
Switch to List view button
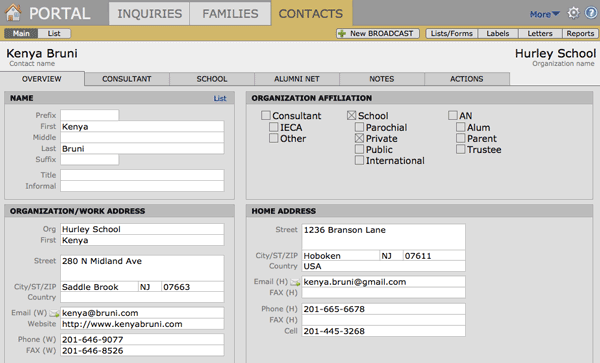54,34
